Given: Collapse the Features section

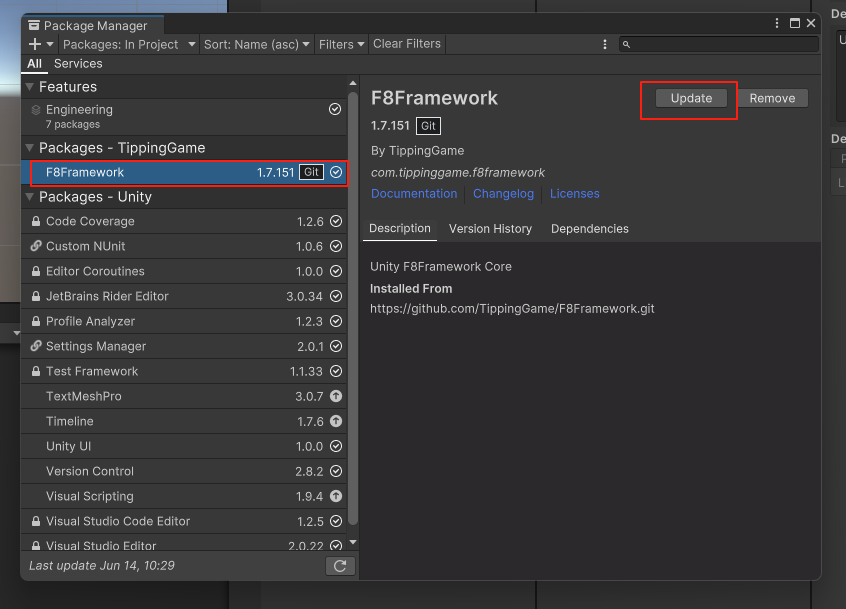Looking at the screenshot, I should 32,87.
